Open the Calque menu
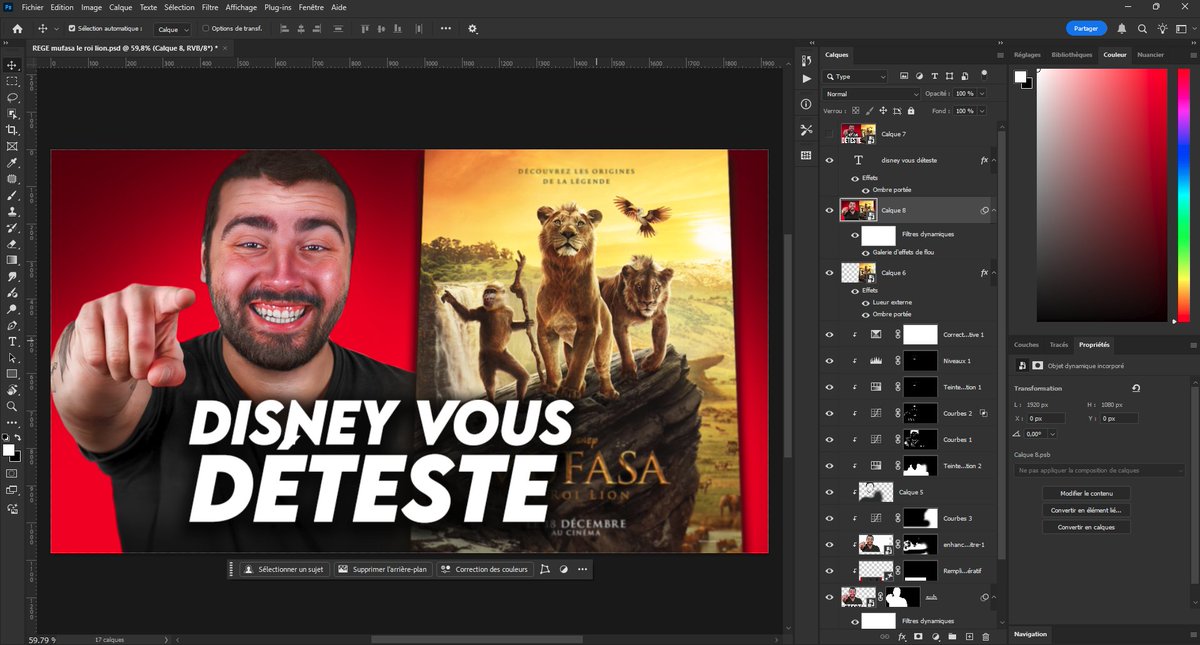The width and height of the screenshot is (1200, 645). point(120,7)
